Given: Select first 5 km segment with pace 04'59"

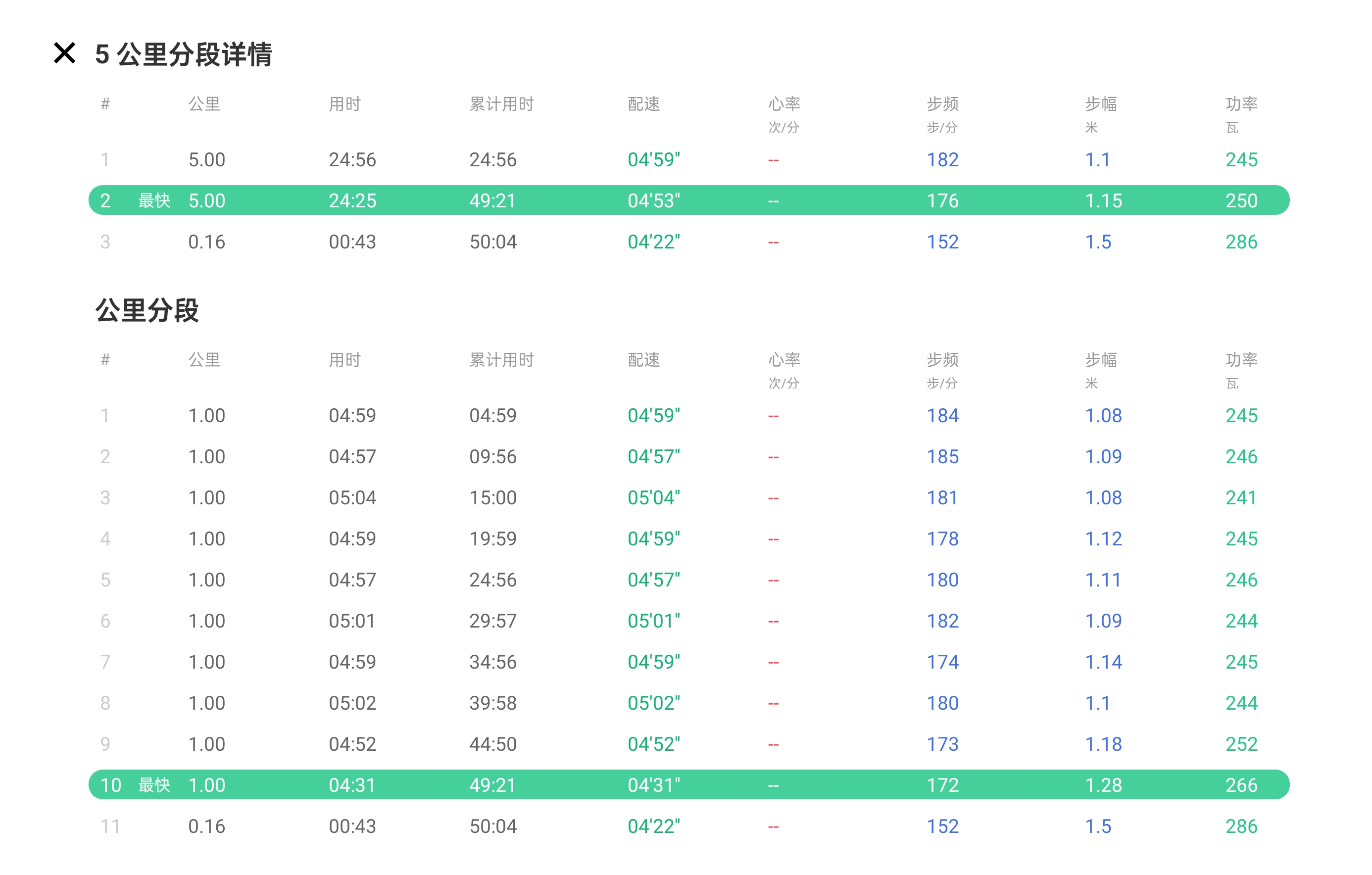Looking at the screenshot, I should 653,159.
